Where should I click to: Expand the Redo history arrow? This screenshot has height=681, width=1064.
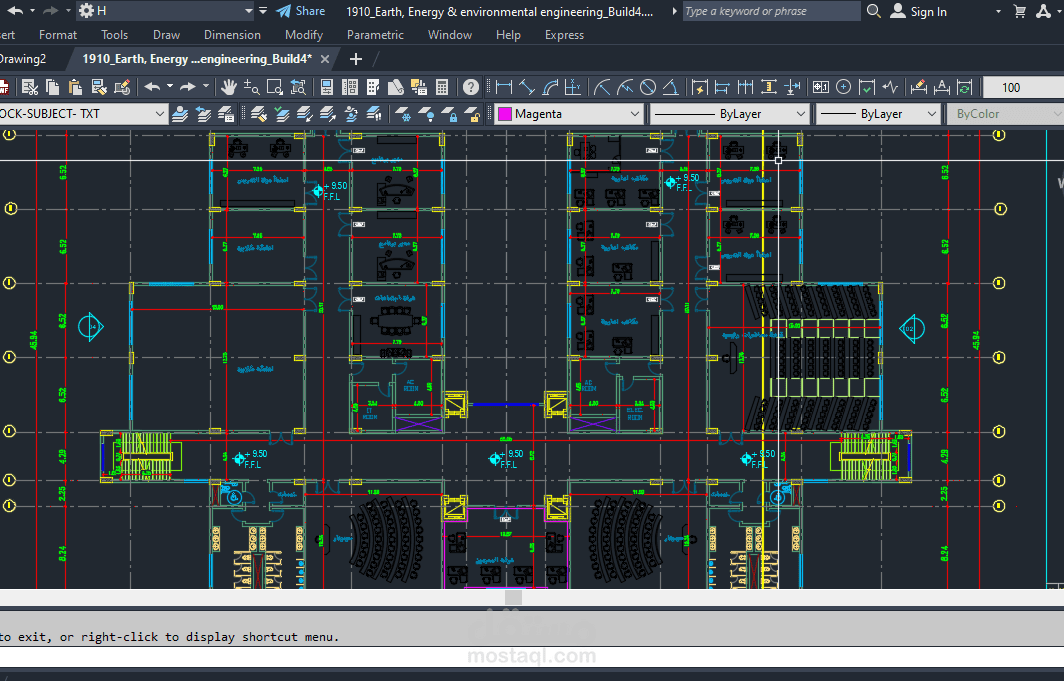[206, 86]
